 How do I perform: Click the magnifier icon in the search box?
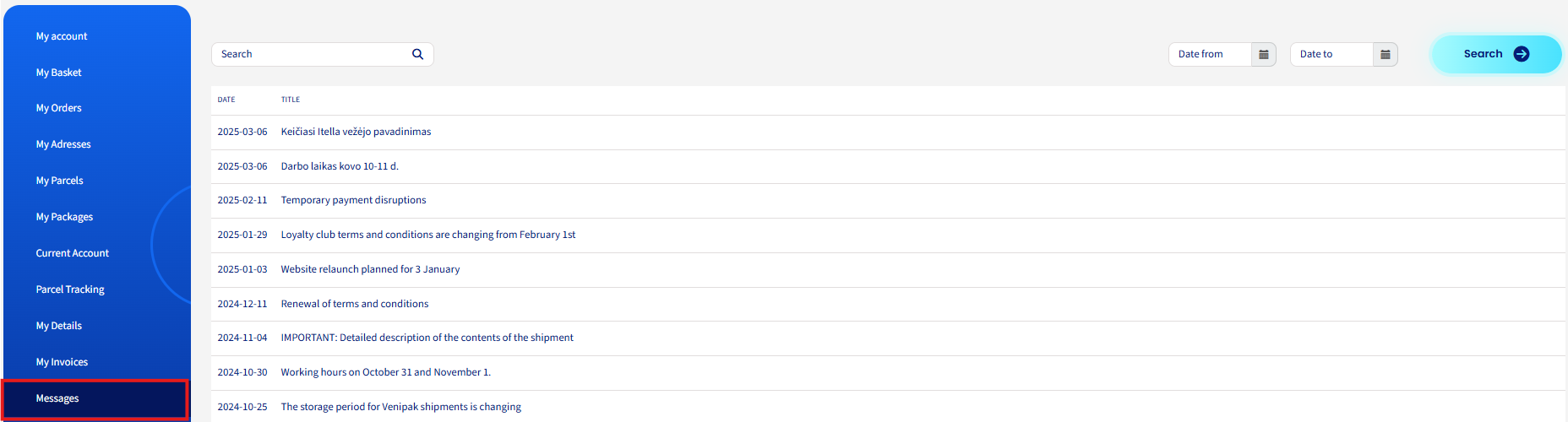417,54
